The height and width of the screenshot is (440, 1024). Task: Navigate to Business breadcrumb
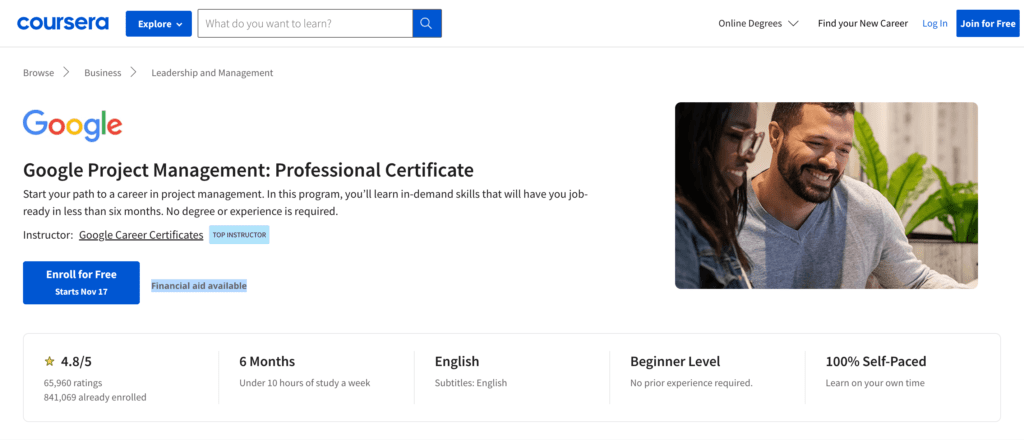[x=102, y=73]
